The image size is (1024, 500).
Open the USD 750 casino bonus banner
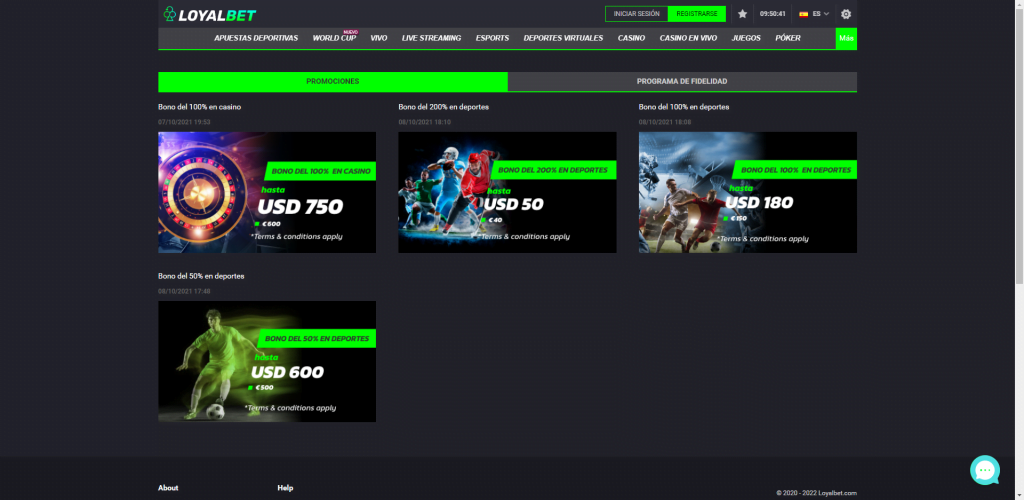point(267,192)
